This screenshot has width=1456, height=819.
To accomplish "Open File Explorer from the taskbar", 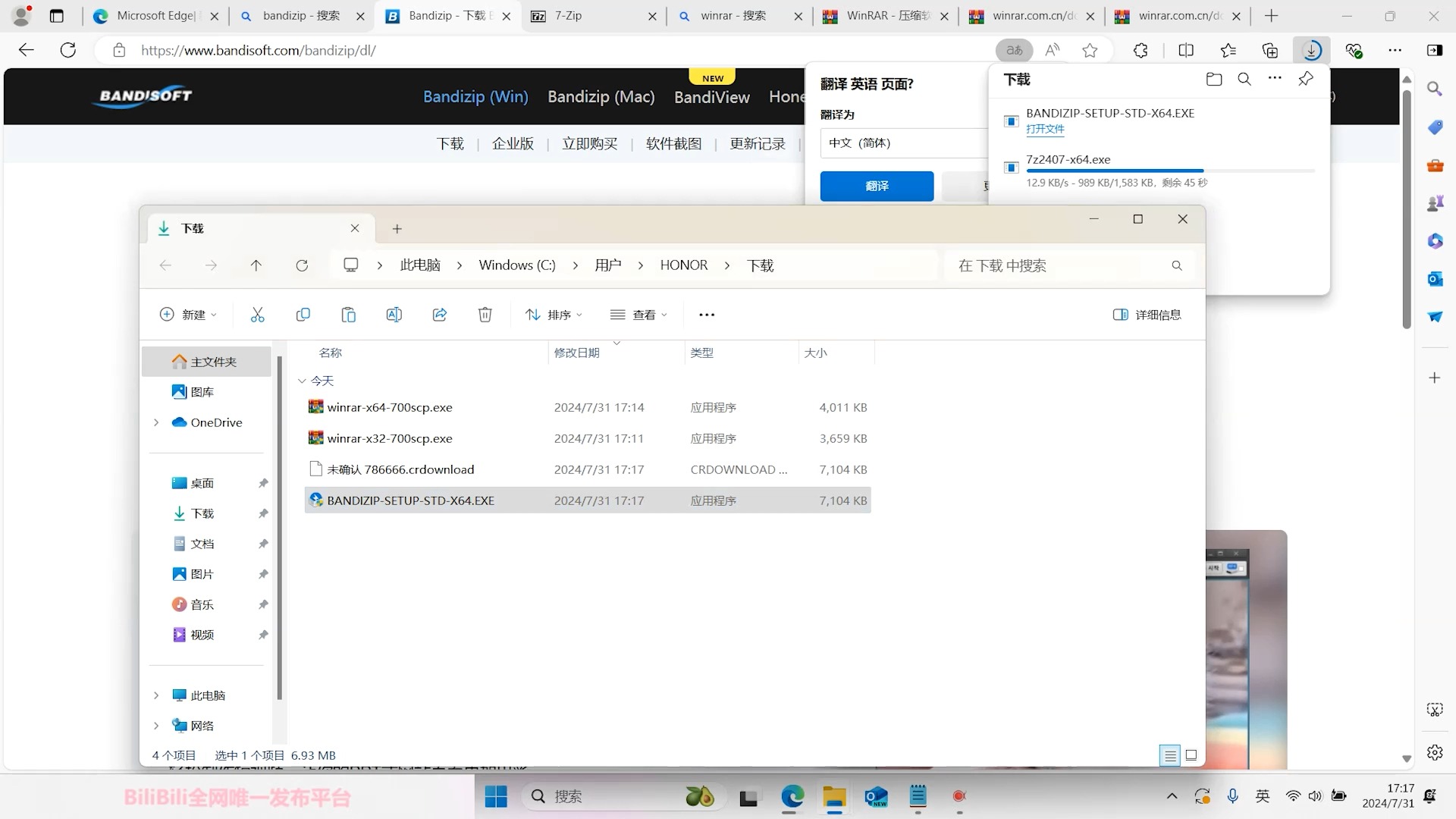I will point(834,796).
